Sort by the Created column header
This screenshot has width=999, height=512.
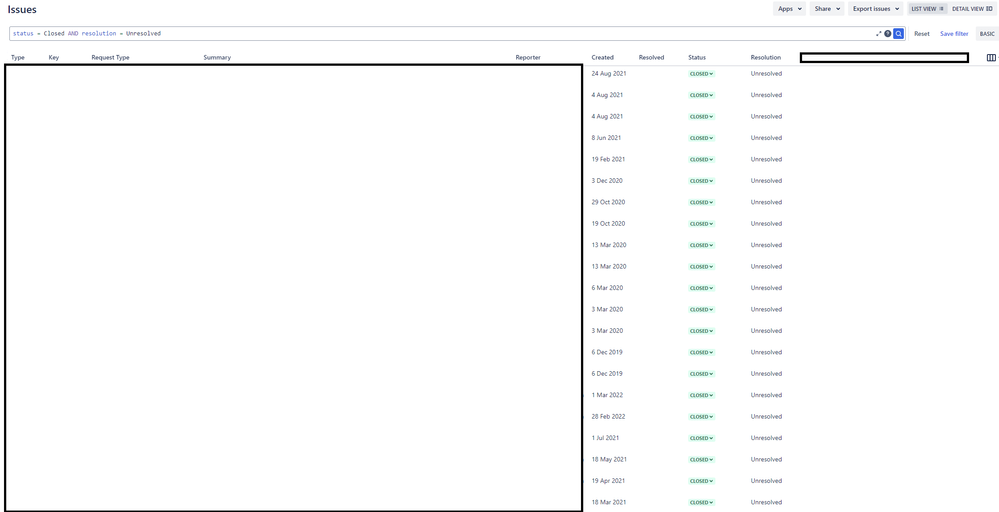[x=602, y=57]
